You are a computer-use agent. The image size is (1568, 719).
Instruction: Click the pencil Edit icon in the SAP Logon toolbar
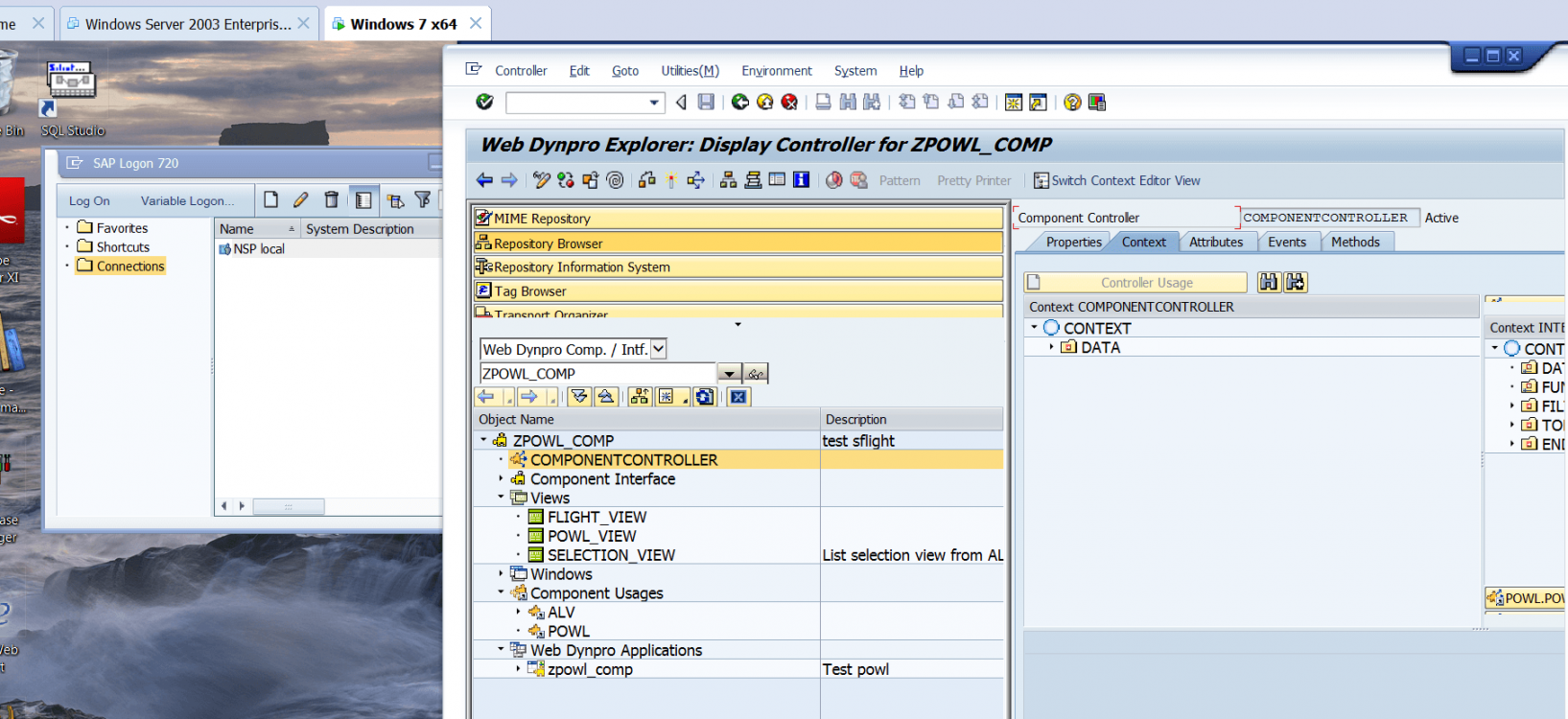point(301,199)
